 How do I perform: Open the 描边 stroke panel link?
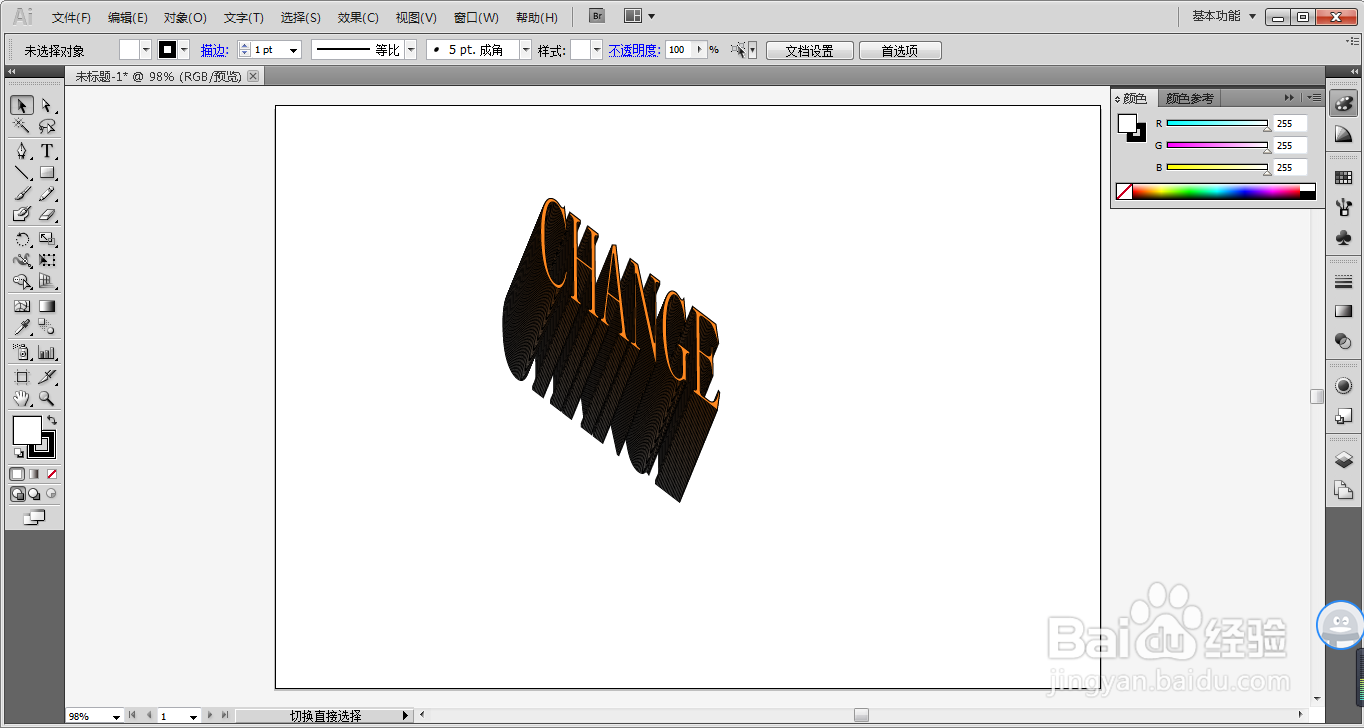tap(214, 50)
